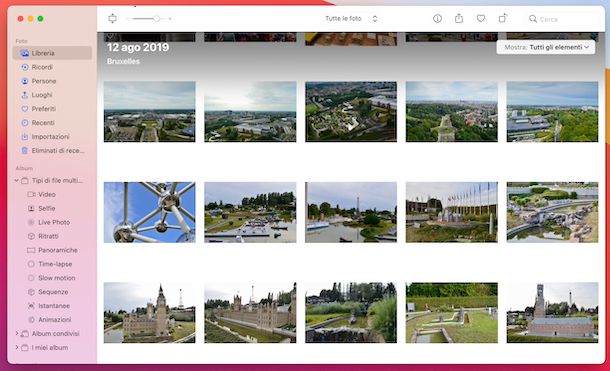The image size is (610, 371).
Task: Click the Rotate icon in the toolbar
Action: point(503,18)
